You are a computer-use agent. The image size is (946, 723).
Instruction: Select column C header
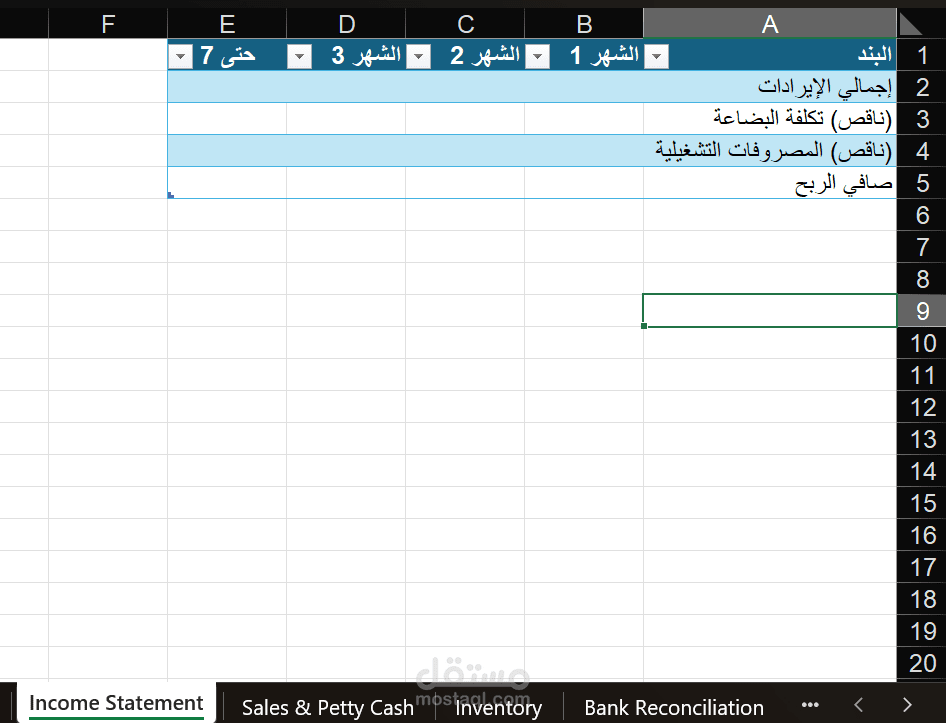(465, 24)
